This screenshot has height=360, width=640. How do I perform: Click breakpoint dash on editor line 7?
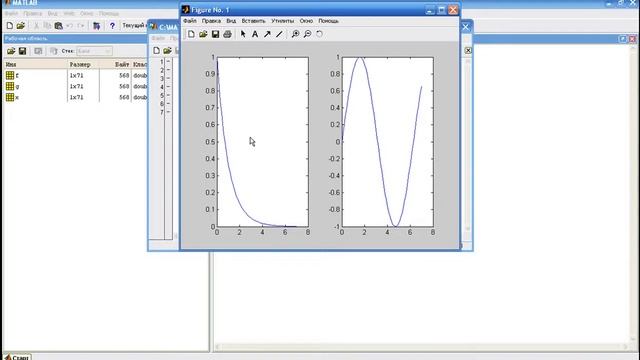coord(168,112)
